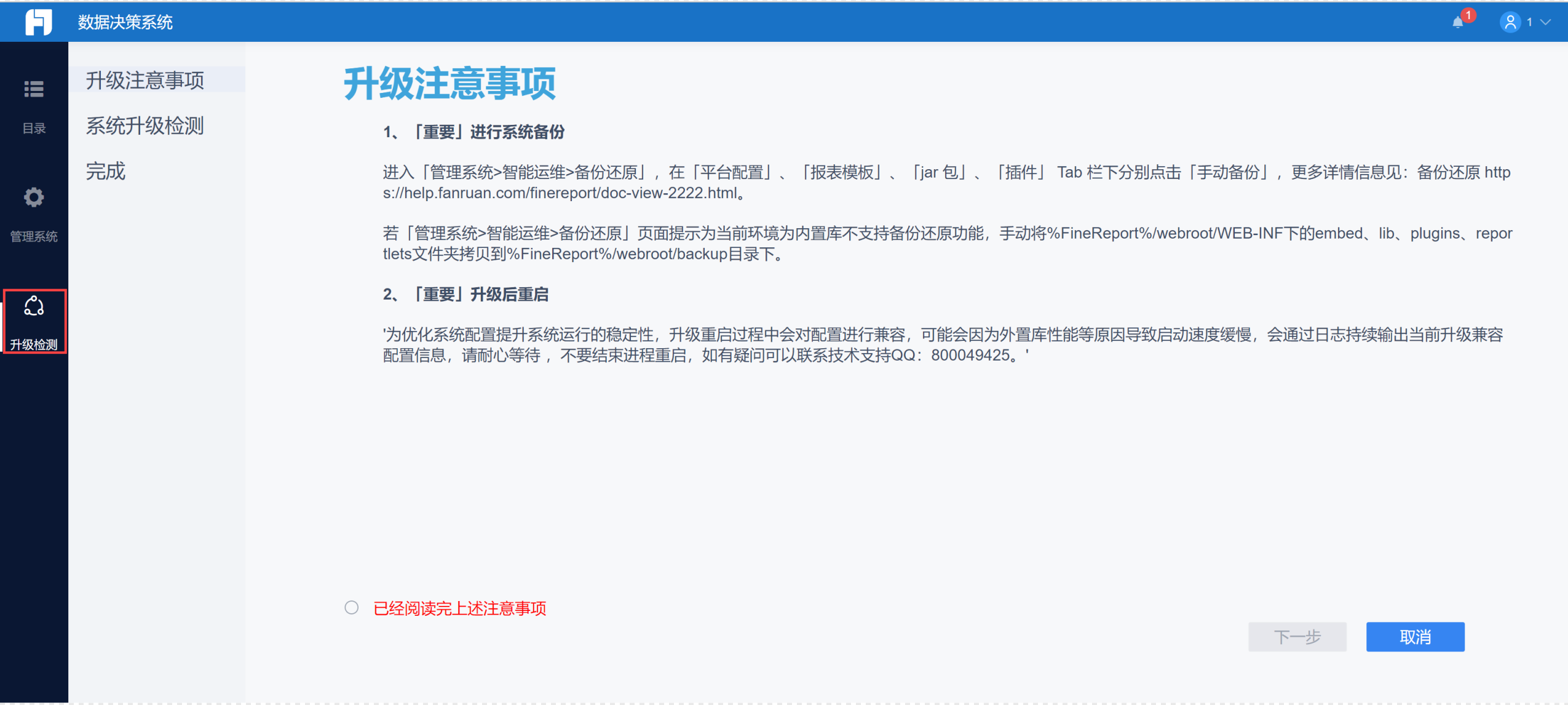Click the 取消 button
Image resolution: width=1568 pixels, height=705 pixels.
[x=1415, y=637]
